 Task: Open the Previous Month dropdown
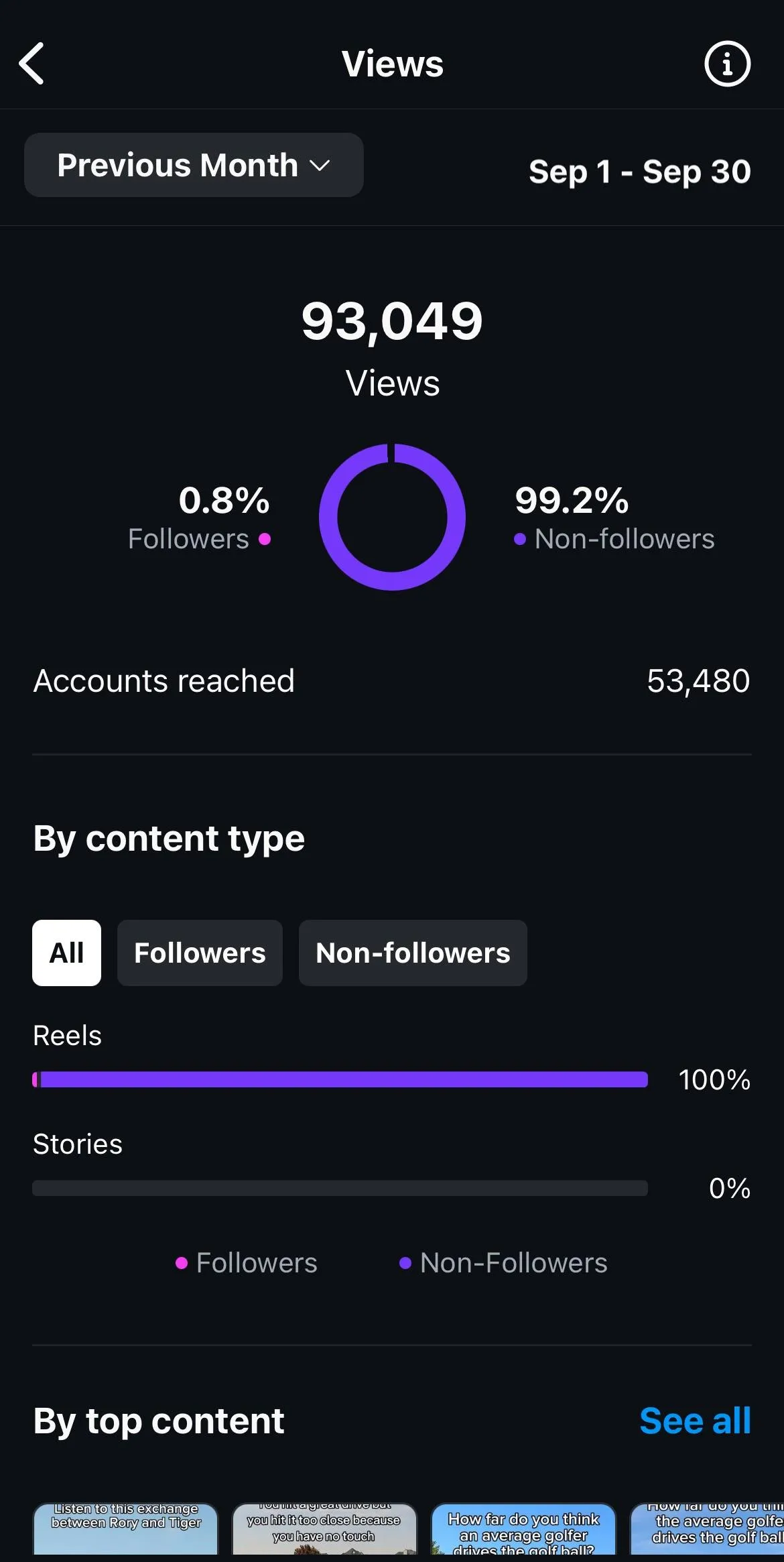[x=193, y=165]
